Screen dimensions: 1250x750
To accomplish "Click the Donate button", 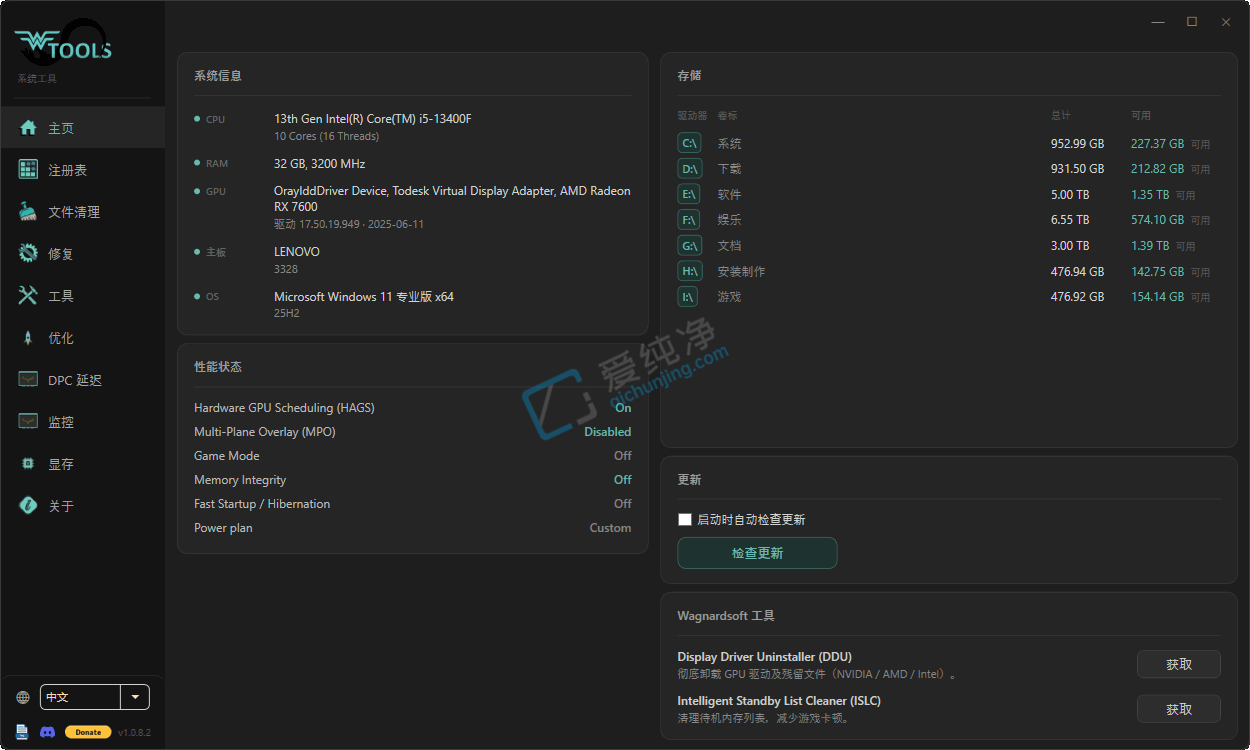I will coord(88,732).
